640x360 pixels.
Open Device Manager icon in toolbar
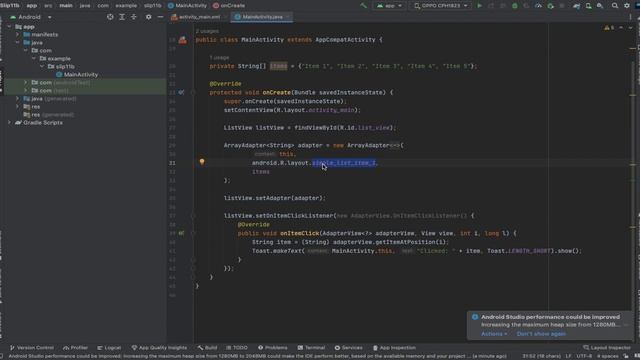[x=588, y=6]
